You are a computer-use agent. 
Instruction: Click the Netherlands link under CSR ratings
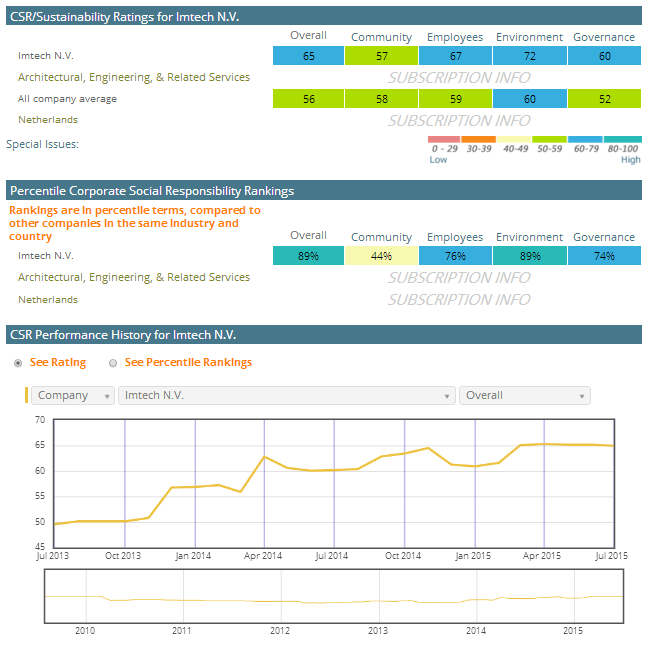(x=48, y=120)
